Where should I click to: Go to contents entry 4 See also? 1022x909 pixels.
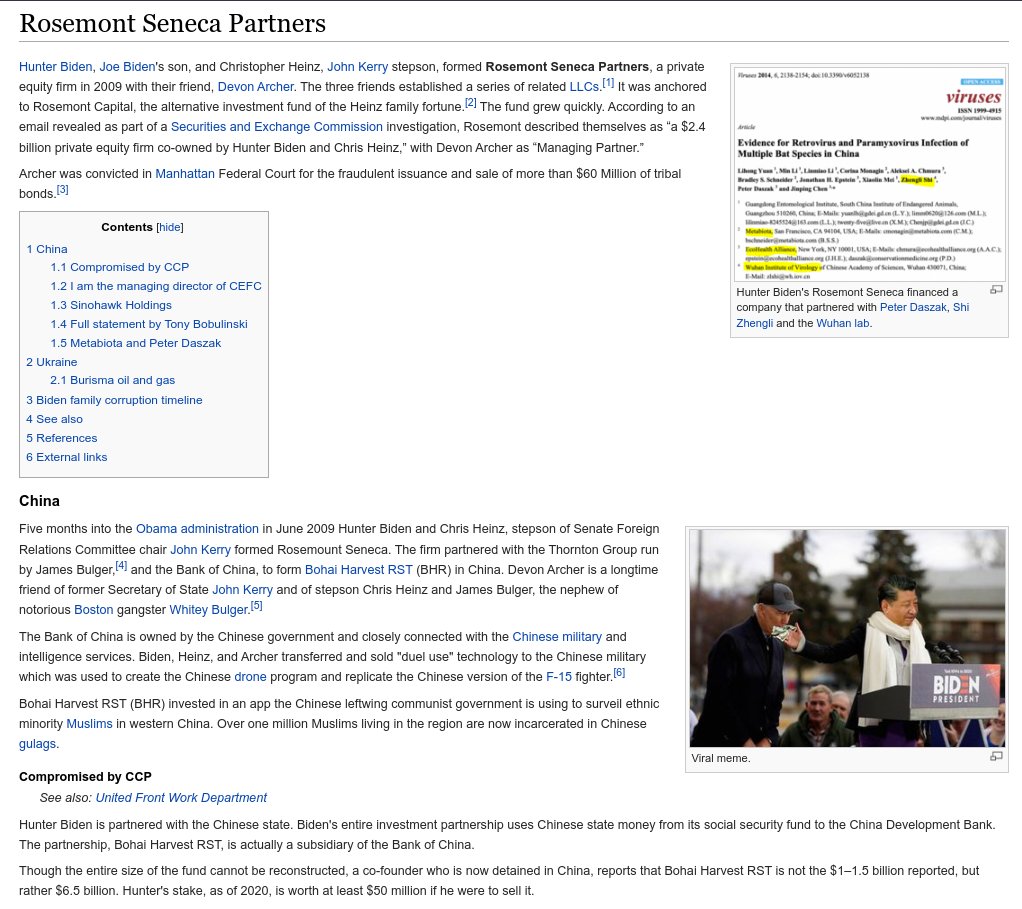(x=55, y=419)
